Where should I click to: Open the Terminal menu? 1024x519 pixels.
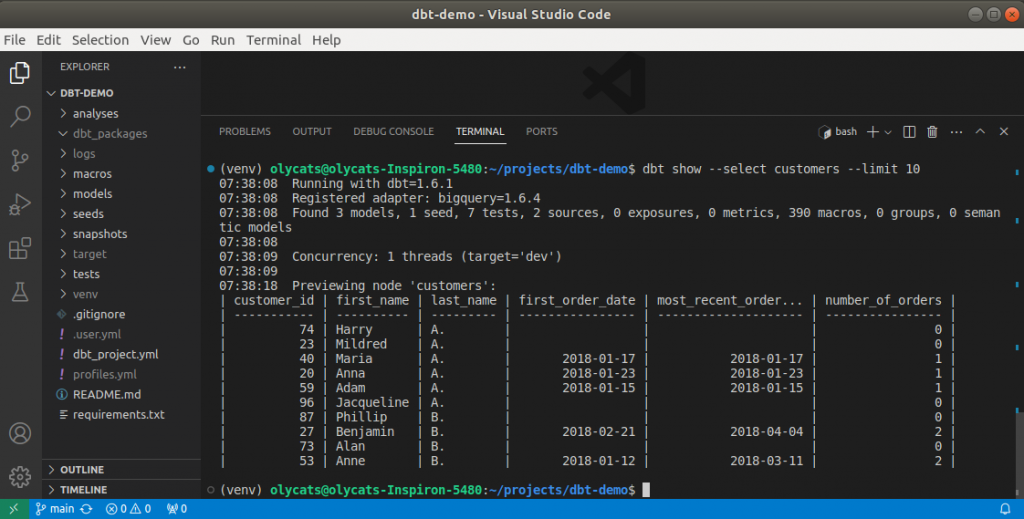274,40
